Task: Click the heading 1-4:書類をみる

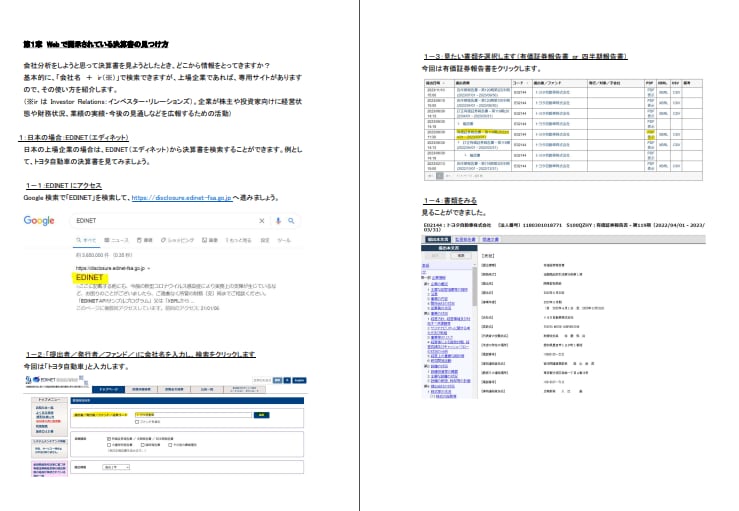Action: [x=450, y=200]
